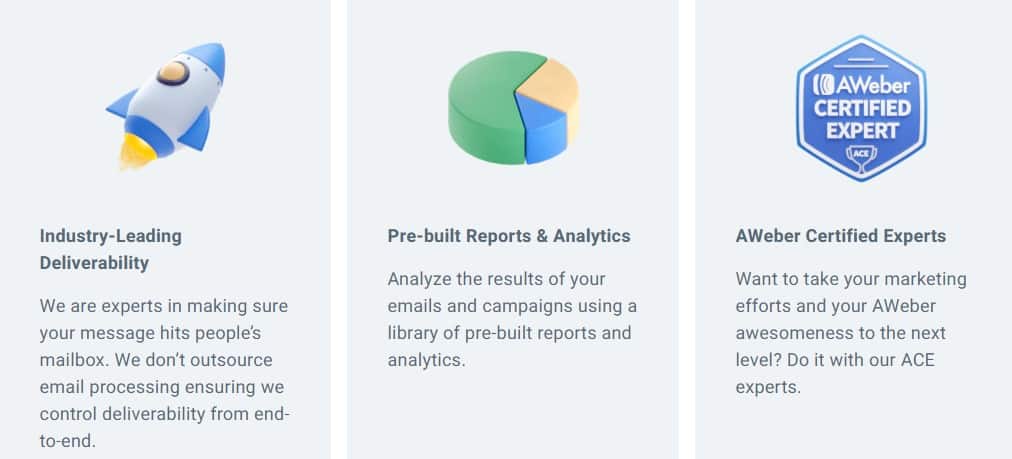This screenshot has width=1012, height=459.
Task: Click the yellow flame under the rocket
Action: pos(137,150)
